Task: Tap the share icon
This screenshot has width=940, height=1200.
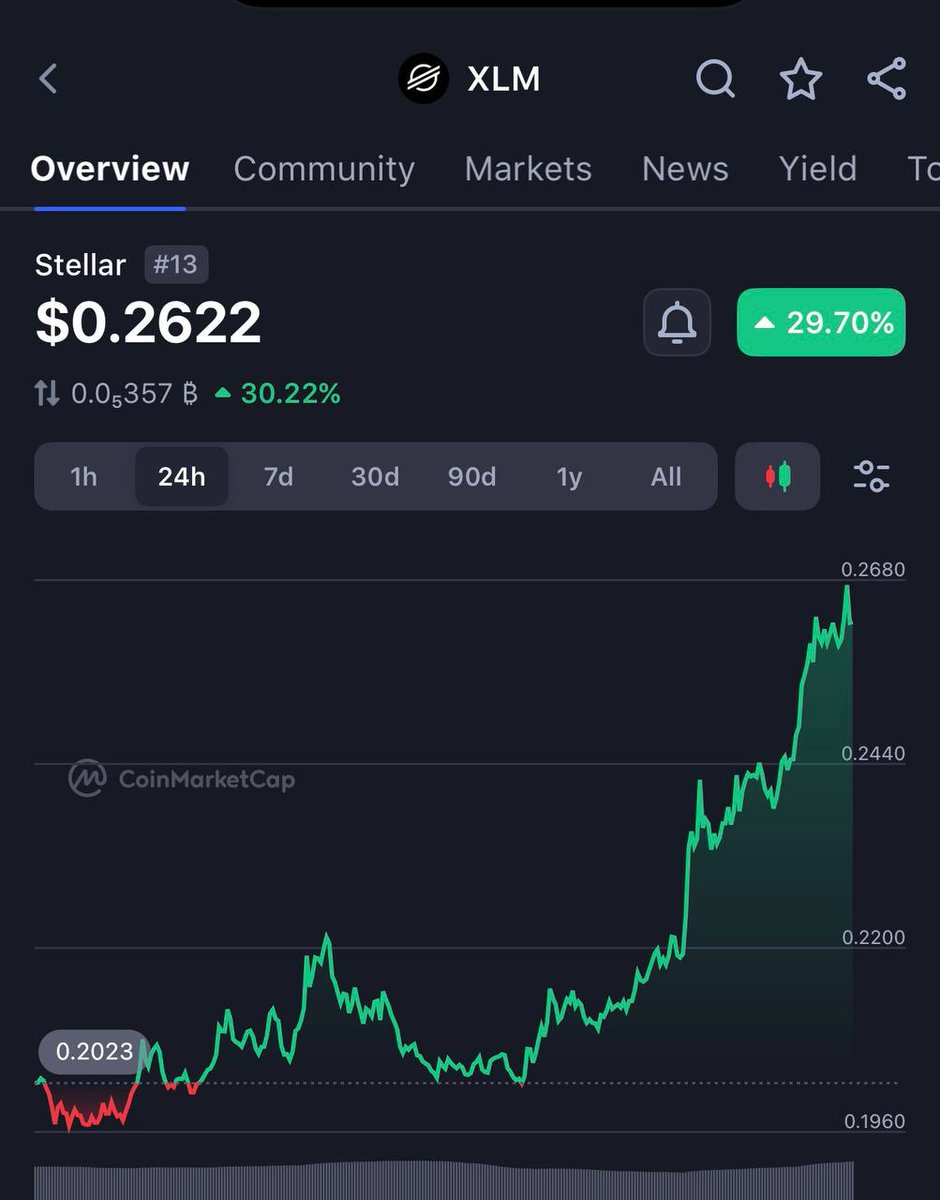Action: click(x=886, y=78)
